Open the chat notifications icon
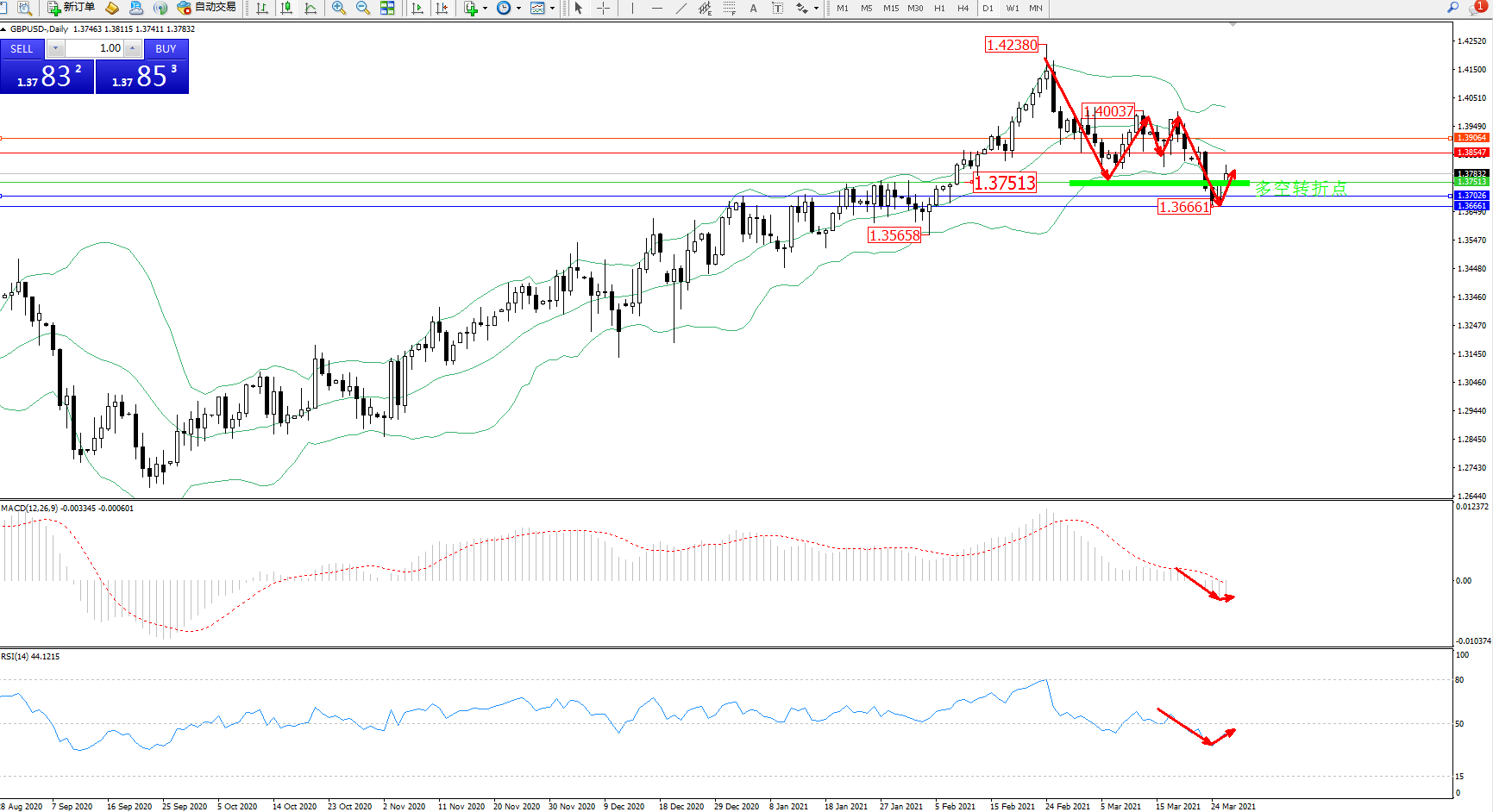The height and width of the screenshot is (812, 1493). [x=1477, y=8]
